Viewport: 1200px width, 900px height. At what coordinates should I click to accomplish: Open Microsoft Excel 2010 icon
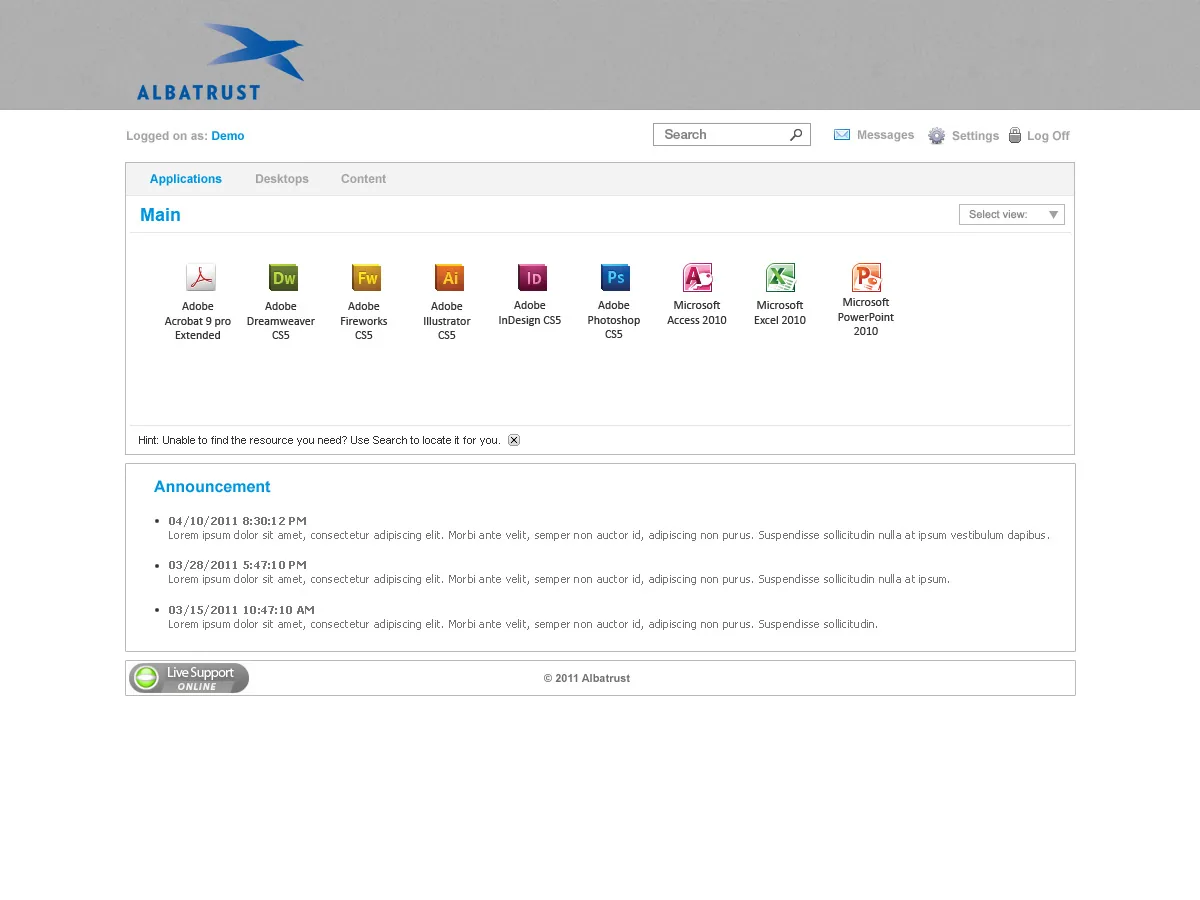(x=781, y=277)
